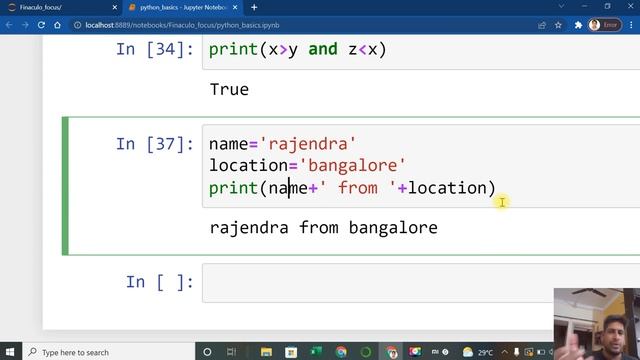Viewport: 640px width, 360px height.
Task: Open File Explorer from taskbar
Action: (x=266, y=352)
